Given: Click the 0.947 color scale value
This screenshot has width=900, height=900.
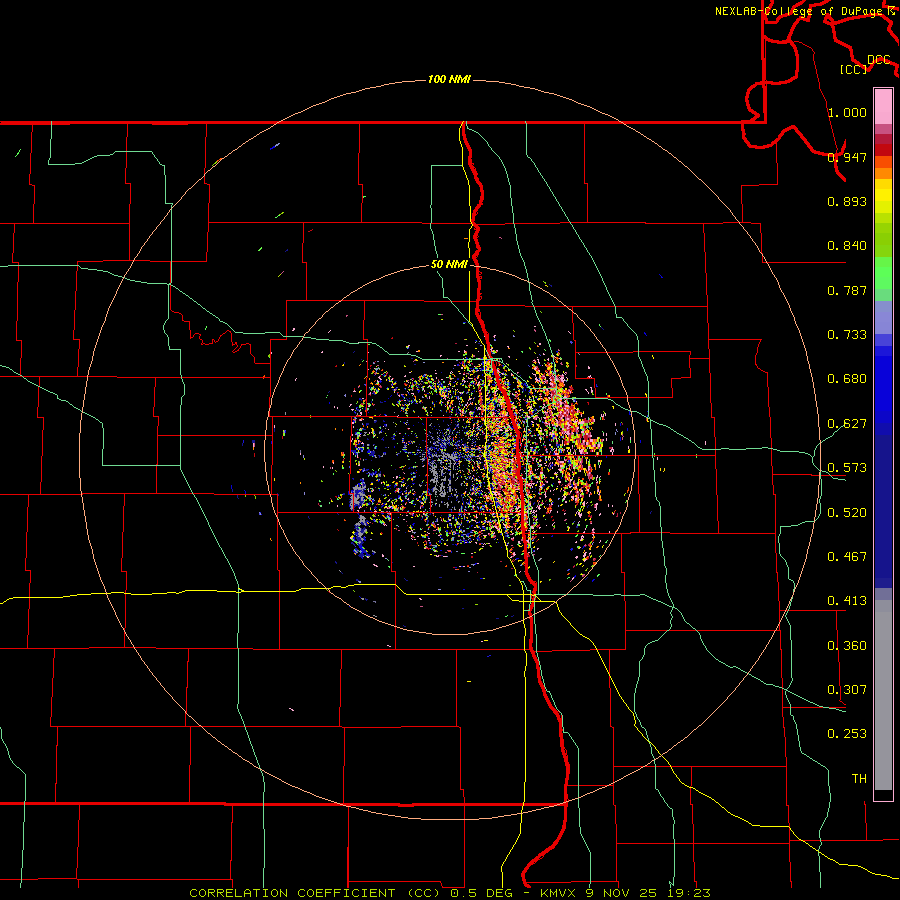Looking at the screenshot, I should (847, 157).
